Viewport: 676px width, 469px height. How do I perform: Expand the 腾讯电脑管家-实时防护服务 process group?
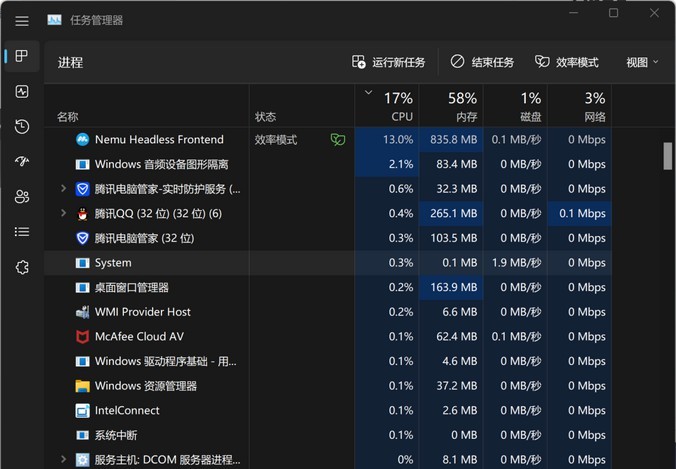point(63,188)
